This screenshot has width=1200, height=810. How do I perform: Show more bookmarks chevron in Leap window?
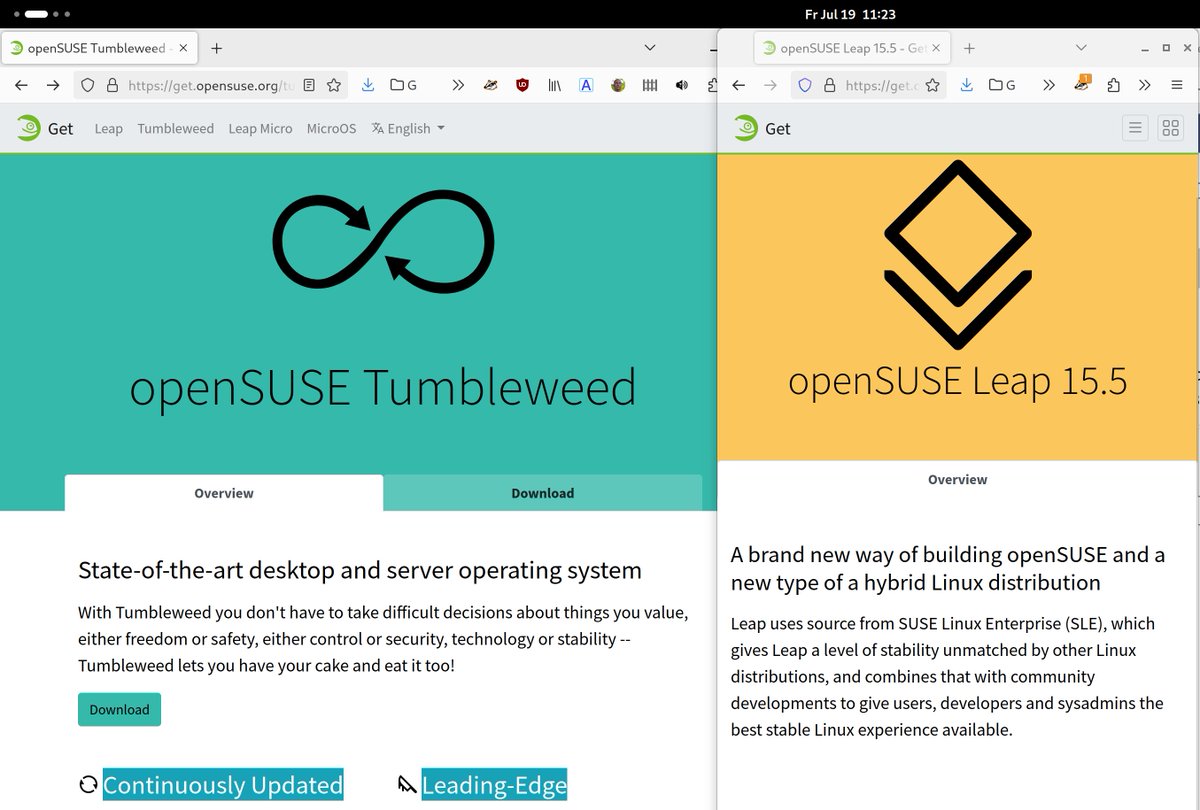click(1048, 85)
